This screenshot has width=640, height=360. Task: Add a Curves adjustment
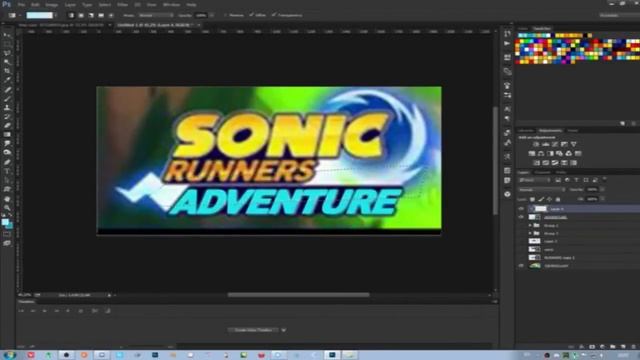click(555, 144)
